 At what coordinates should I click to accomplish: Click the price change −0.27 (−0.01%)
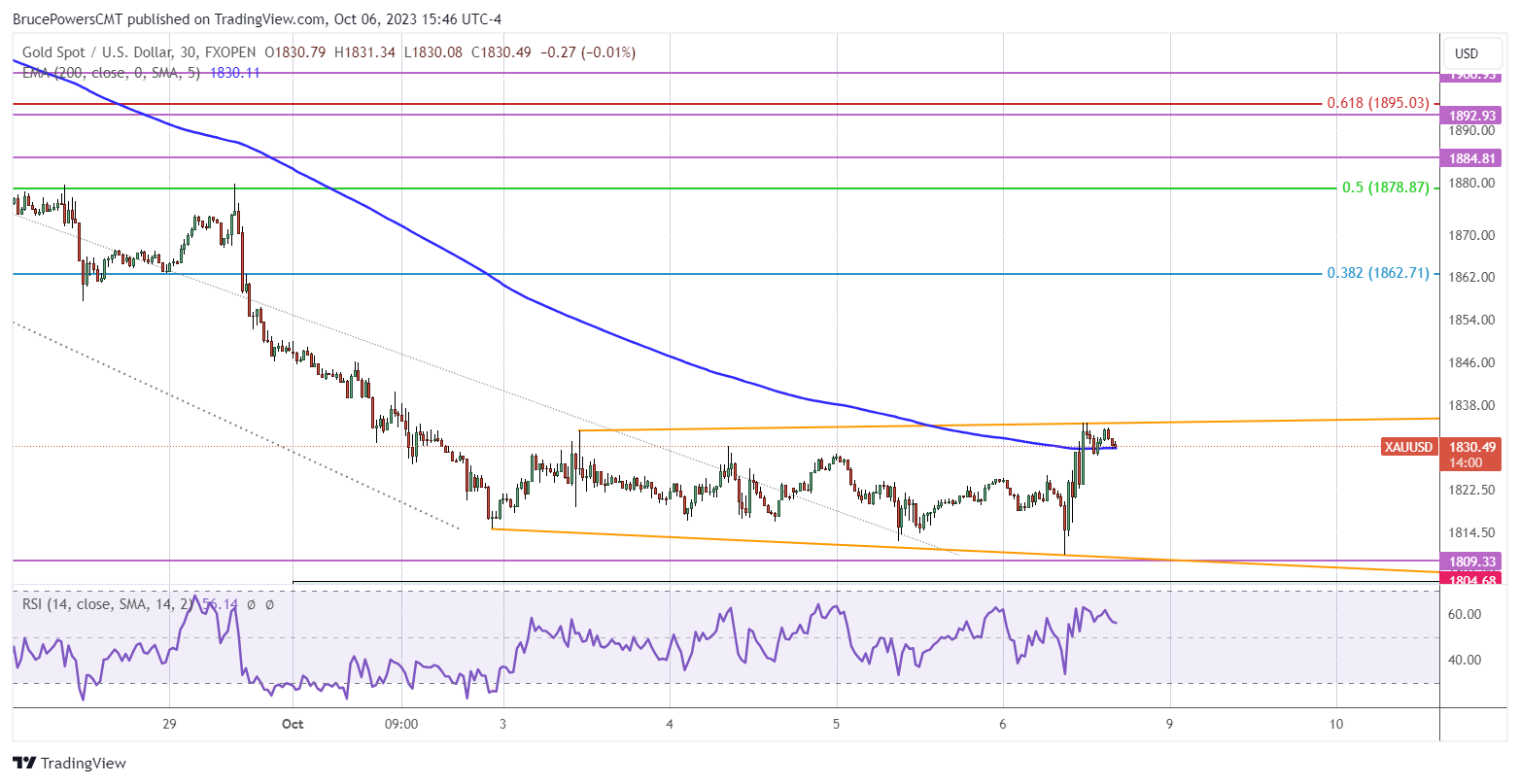click(x=588, y=52)
